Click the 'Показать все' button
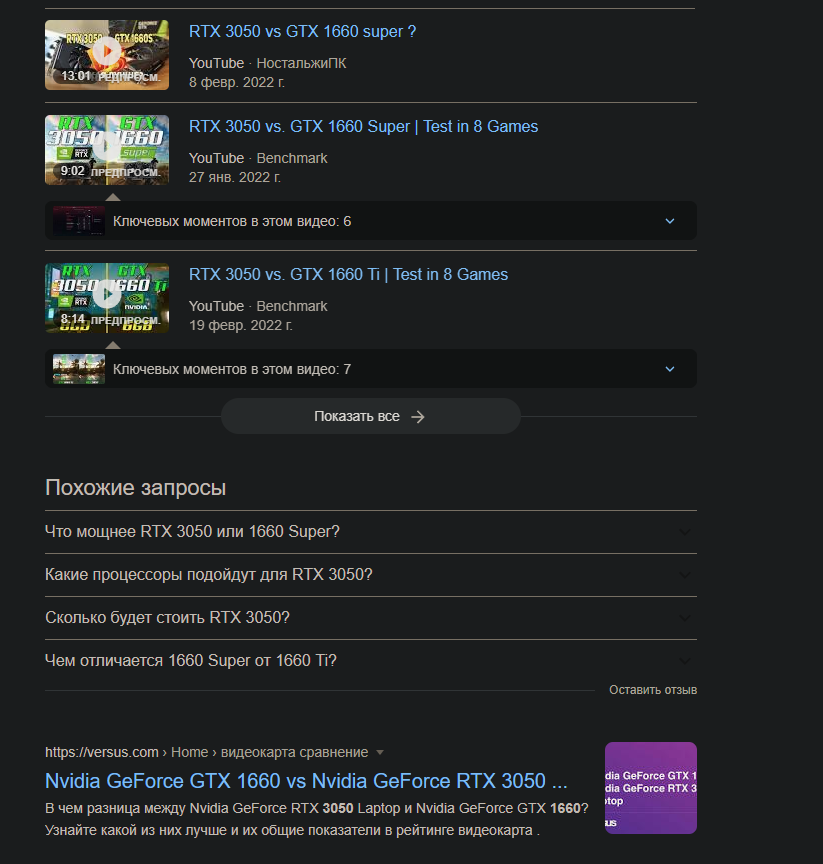Image resolution: width=823 pixels, height=864 pixels. click(x=371, y=416)
